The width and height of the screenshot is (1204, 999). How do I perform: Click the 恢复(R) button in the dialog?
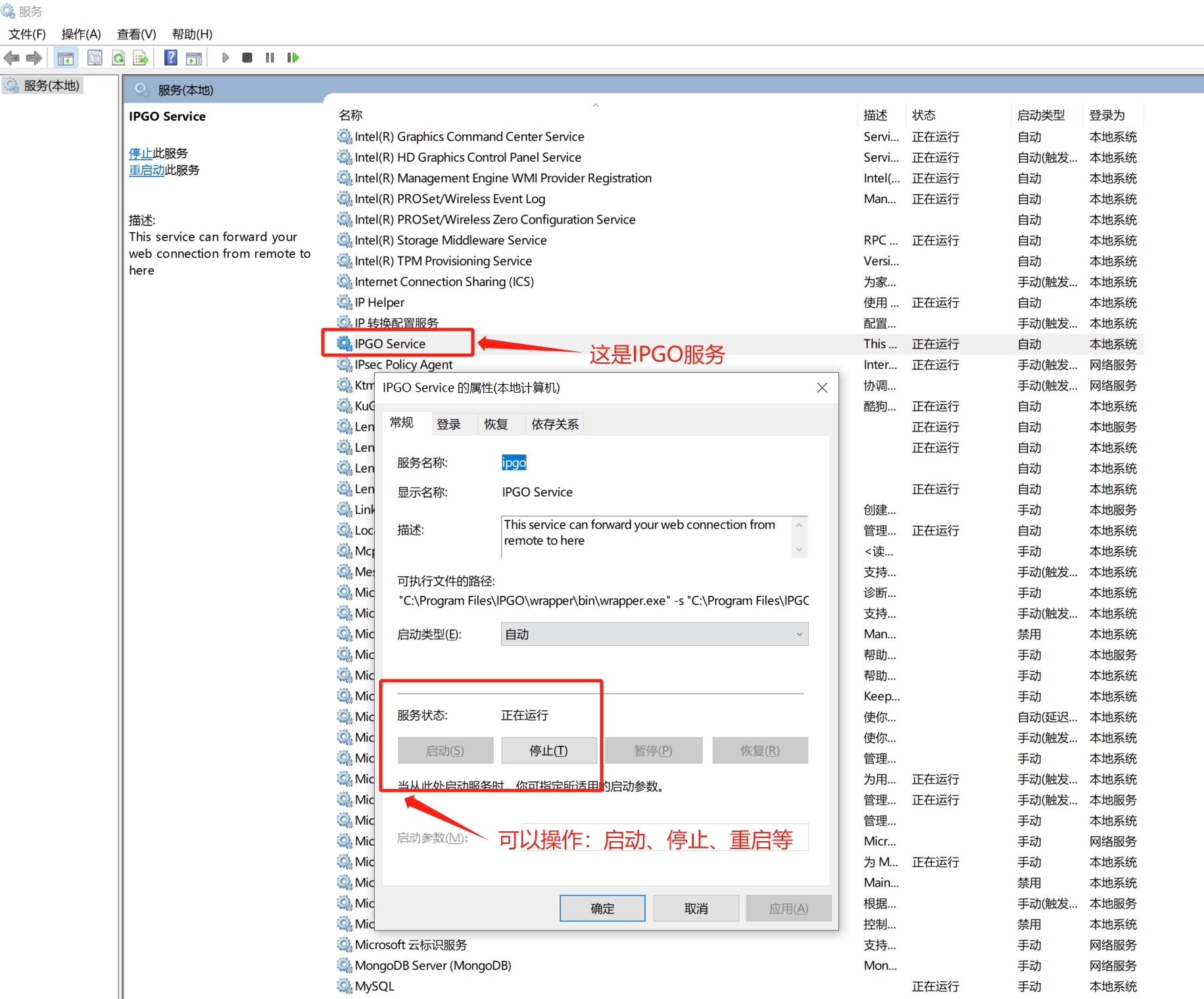760,750
